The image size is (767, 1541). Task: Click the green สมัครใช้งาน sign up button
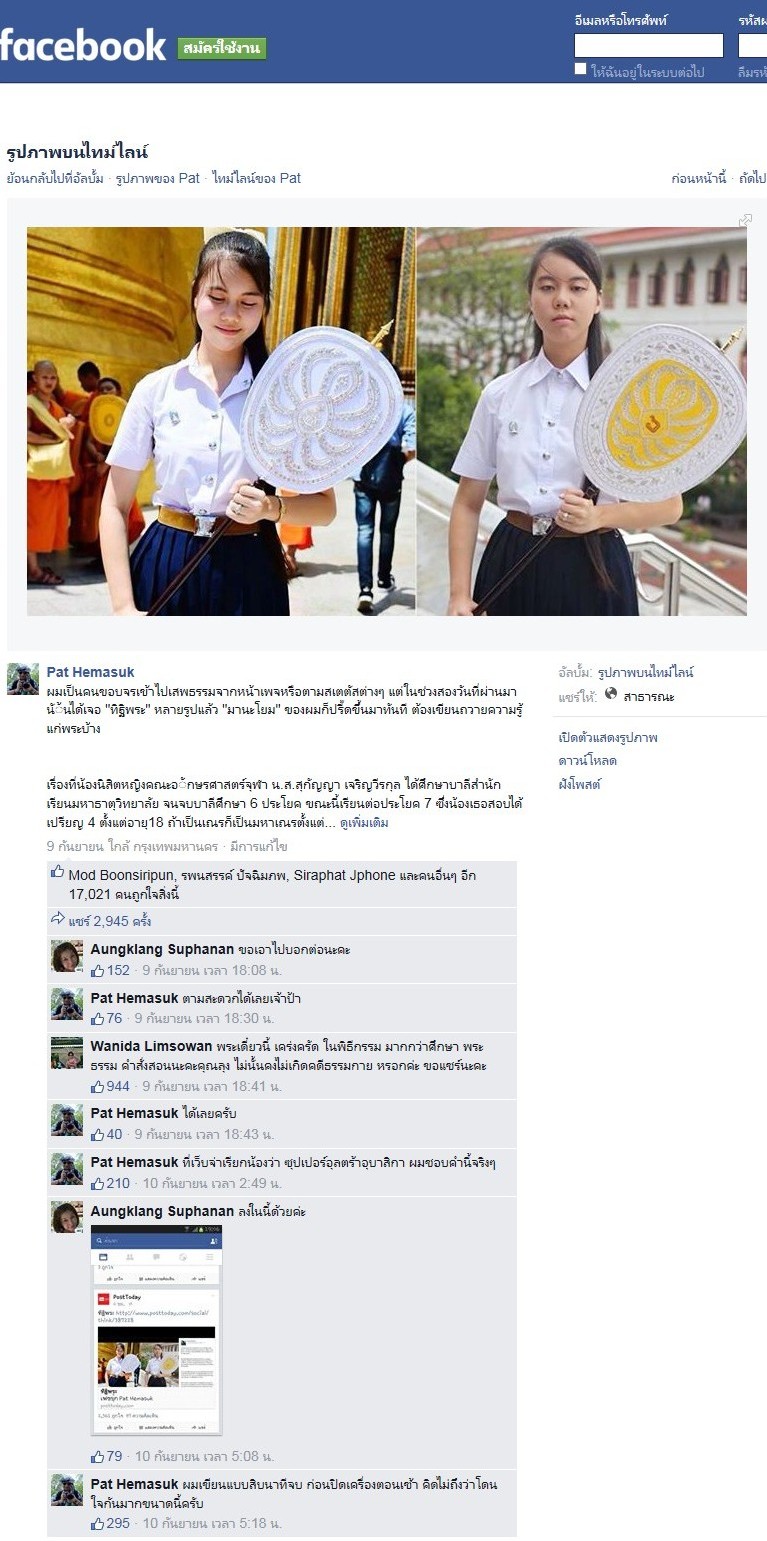click(x=222, y=48)
